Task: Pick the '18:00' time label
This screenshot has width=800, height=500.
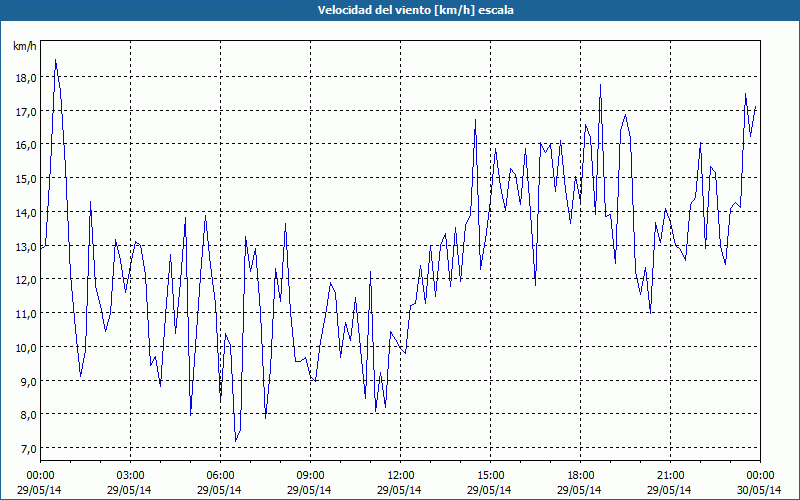Action: tap(580, 476)
